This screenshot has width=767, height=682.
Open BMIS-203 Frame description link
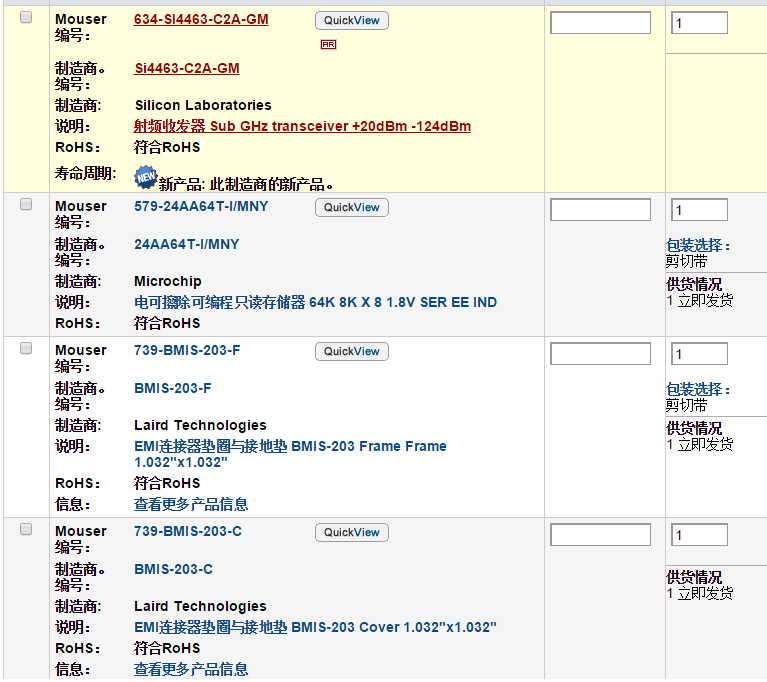tap(290, 454)
